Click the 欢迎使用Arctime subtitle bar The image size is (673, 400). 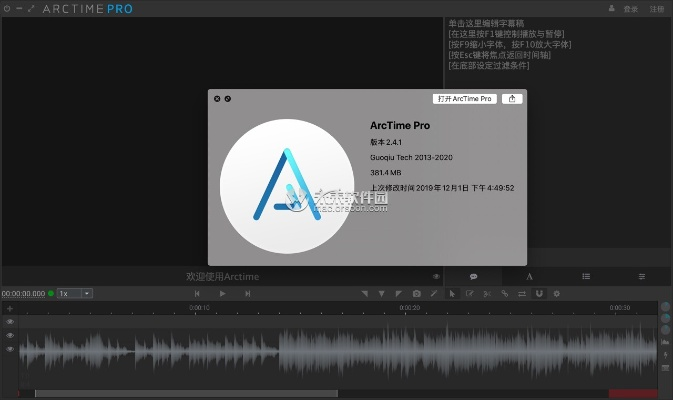pos(222,277)
